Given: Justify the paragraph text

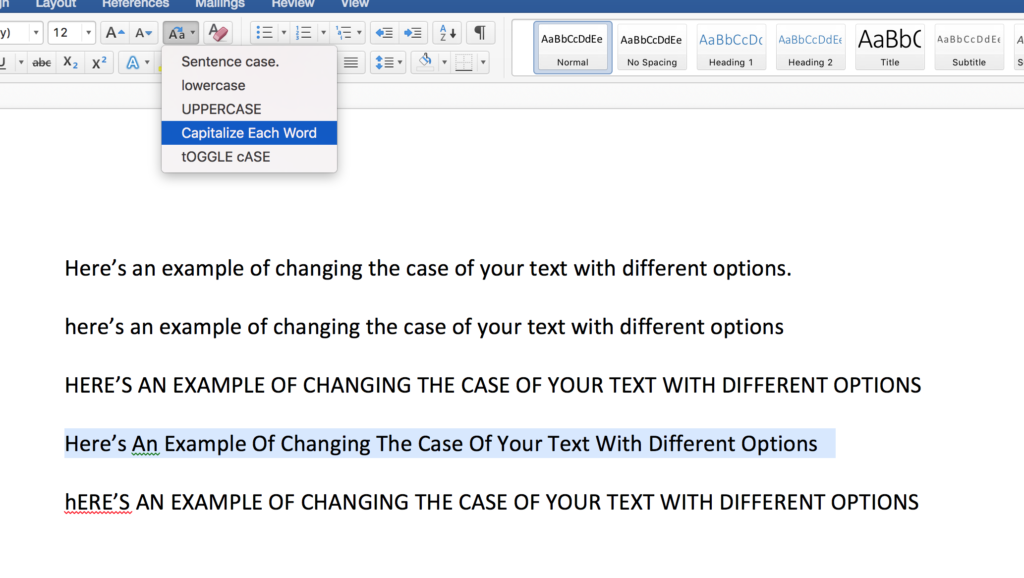Looking at the screenshot, I should [x=351, y=63].
